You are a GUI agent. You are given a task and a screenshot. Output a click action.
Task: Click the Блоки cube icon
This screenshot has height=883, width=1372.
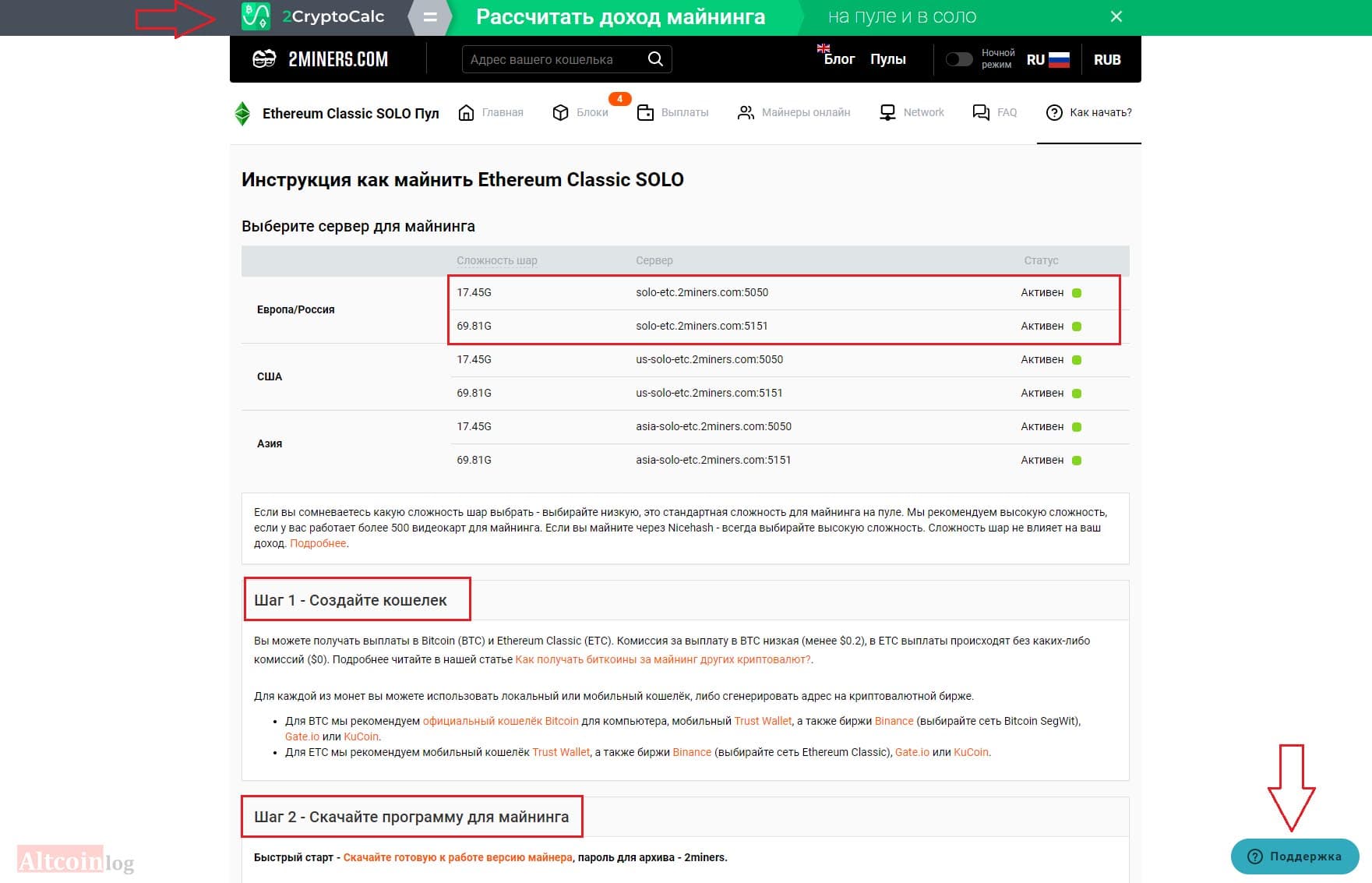[560, 112]
